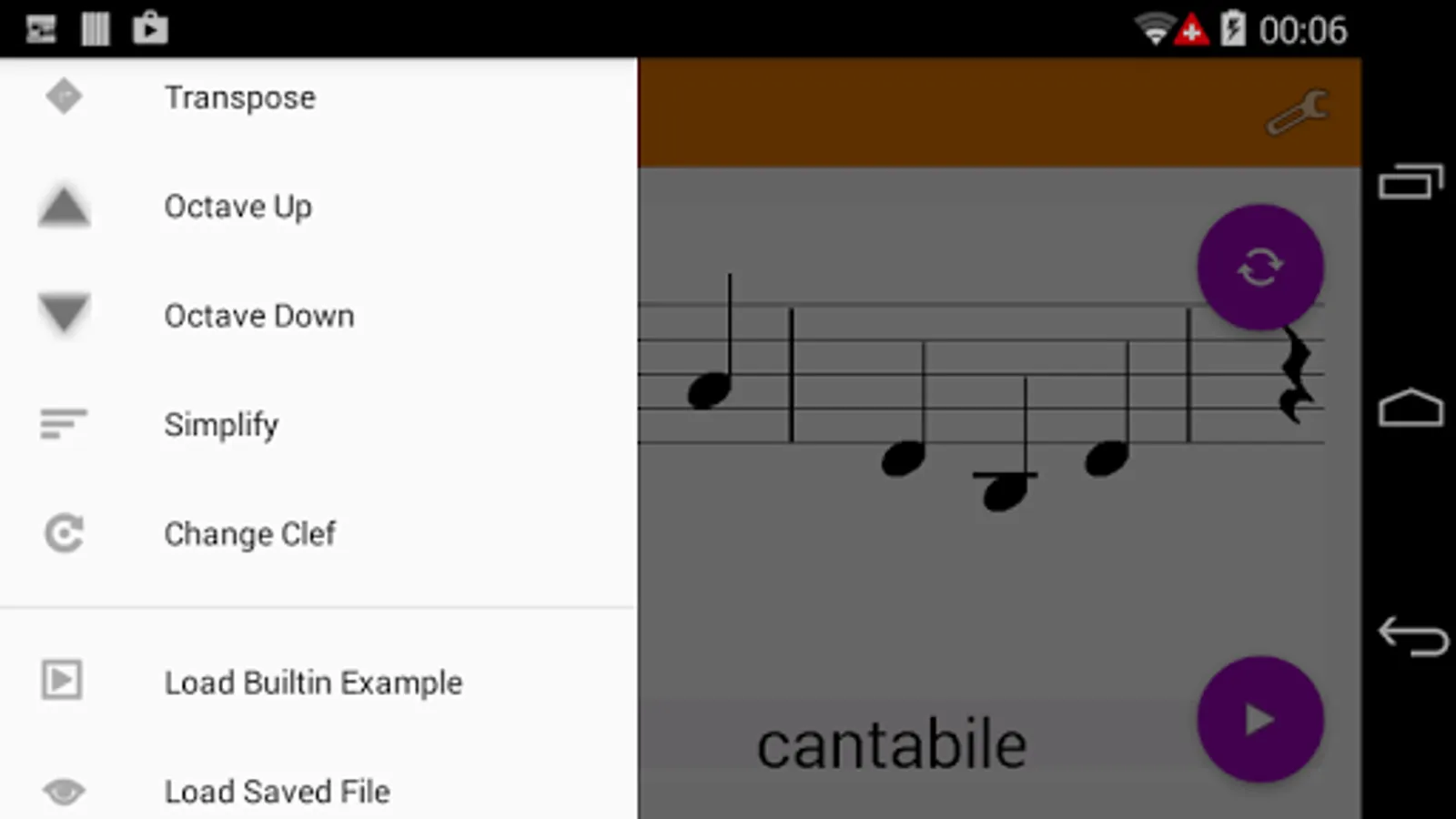Select the Change Clef label
Viewport: 1456px width, 819px height.
click(250, 534)
